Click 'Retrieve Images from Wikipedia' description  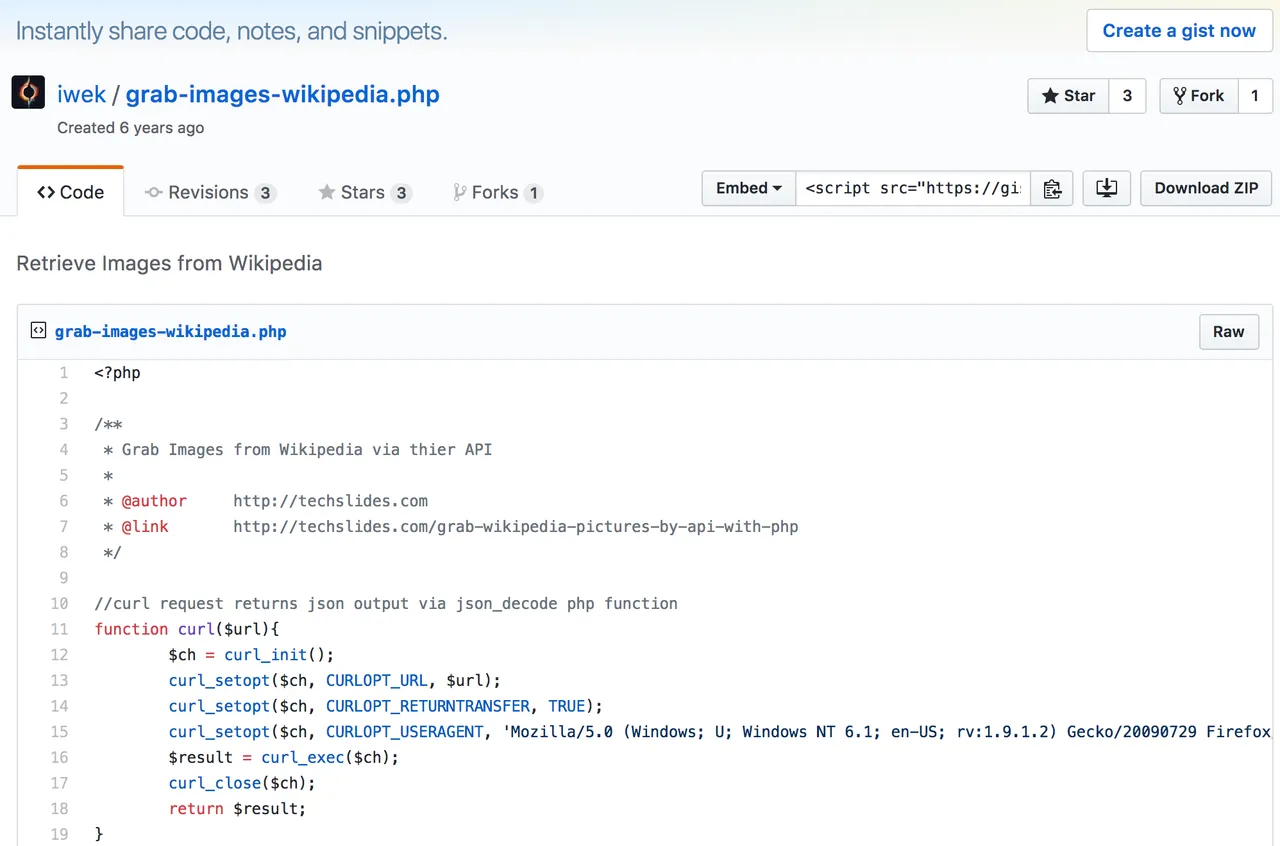169,264
